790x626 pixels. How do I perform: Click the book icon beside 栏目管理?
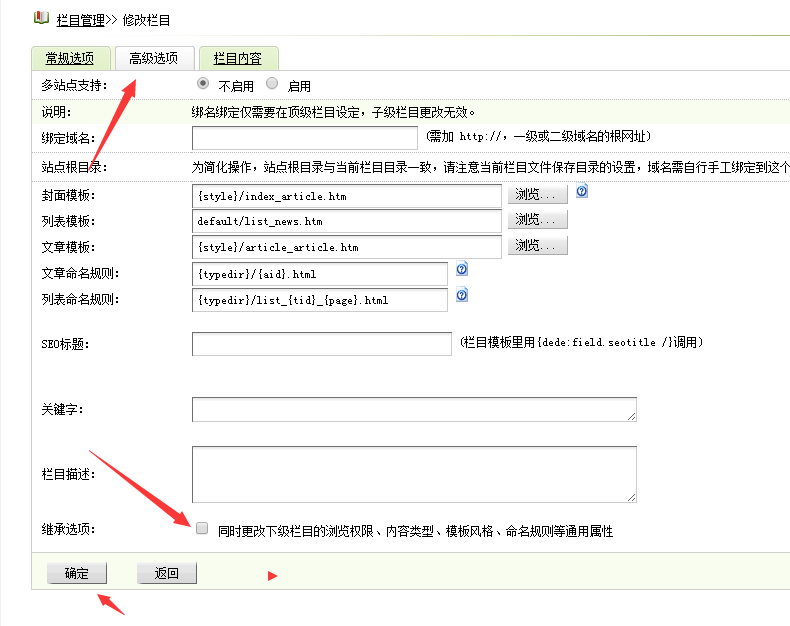pos(41,18)
